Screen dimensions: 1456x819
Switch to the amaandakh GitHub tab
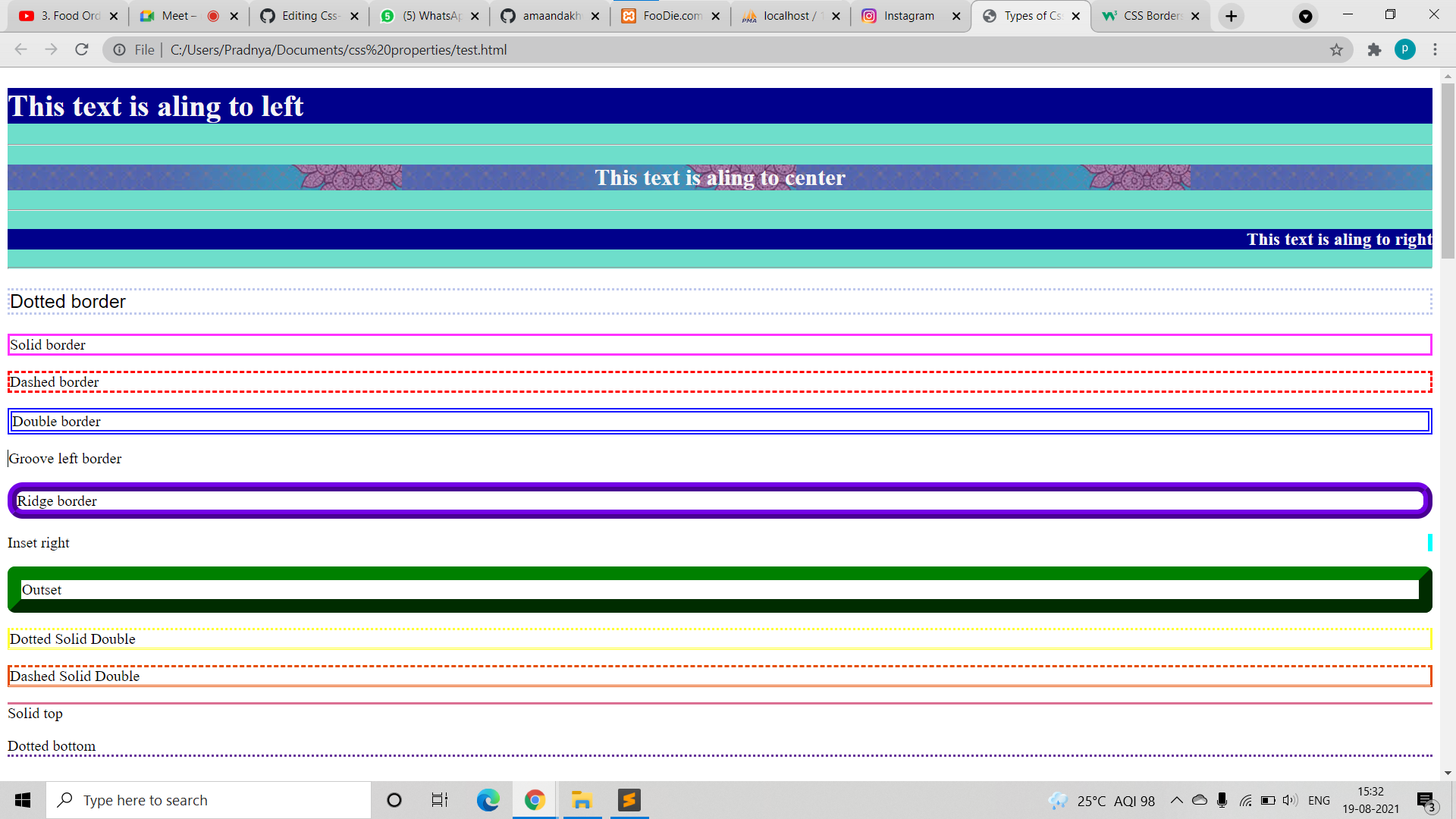[551, 16]
